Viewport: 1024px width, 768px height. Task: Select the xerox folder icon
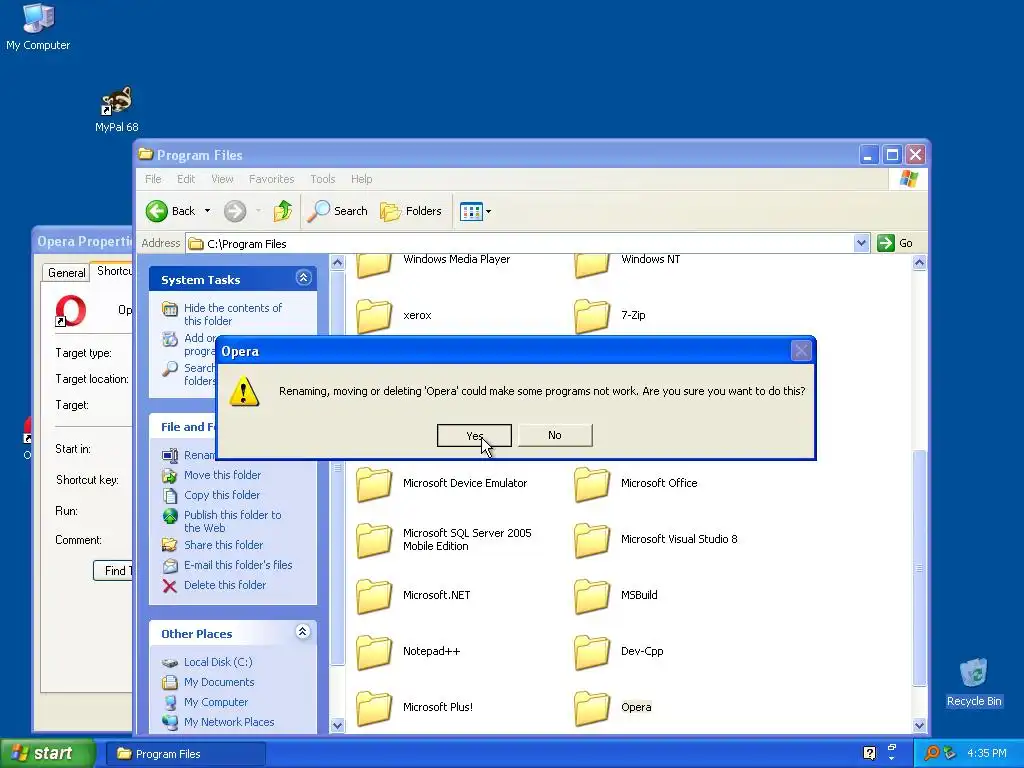(x=374, y=316)
